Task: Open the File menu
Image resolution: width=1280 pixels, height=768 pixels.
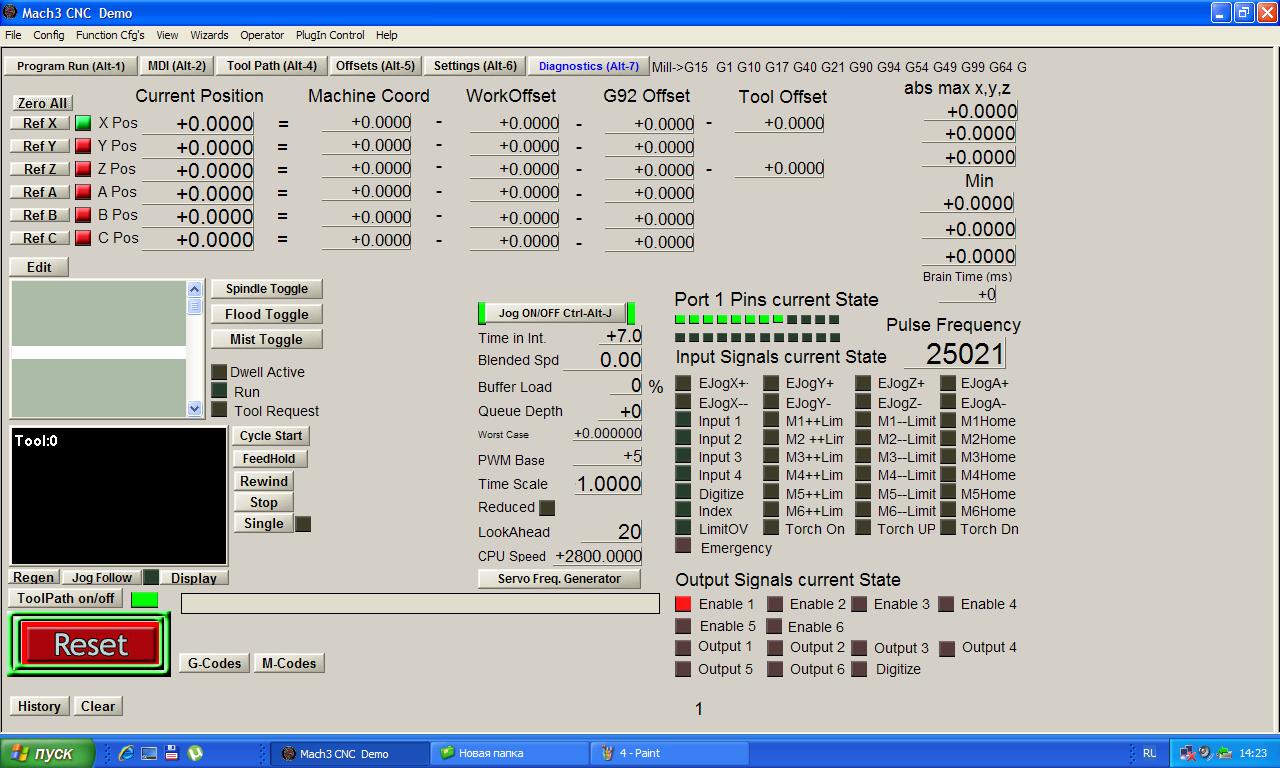Action: 13,35
